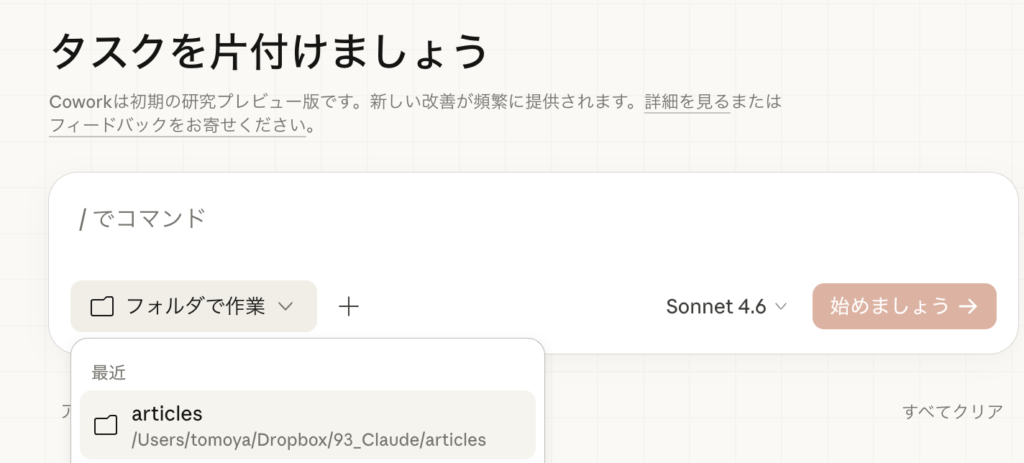Click the タスクを片付けましょう heading

tap(268, 52)
